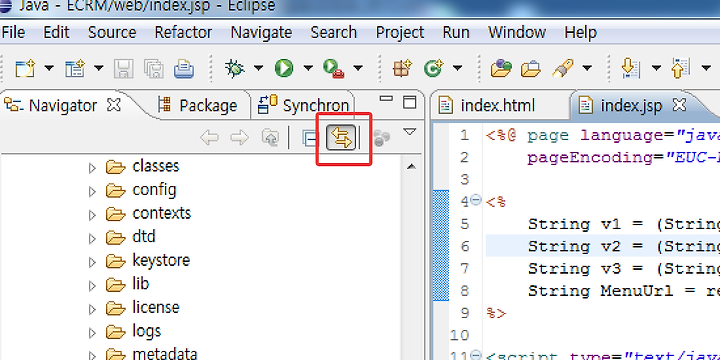Open the Search dropdown arrow
Image resolution: width=720 pixels, height=360 pixels.
[x=587, y=68]
